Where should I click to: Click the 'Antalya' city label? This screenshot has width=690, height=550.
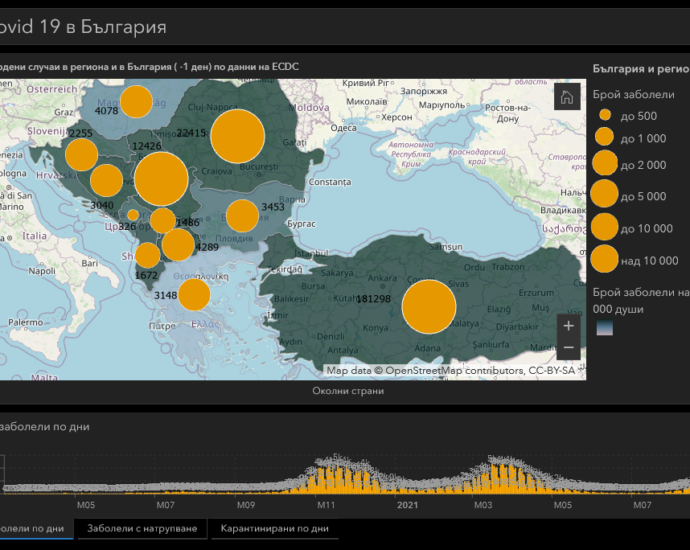pos(343,350)
